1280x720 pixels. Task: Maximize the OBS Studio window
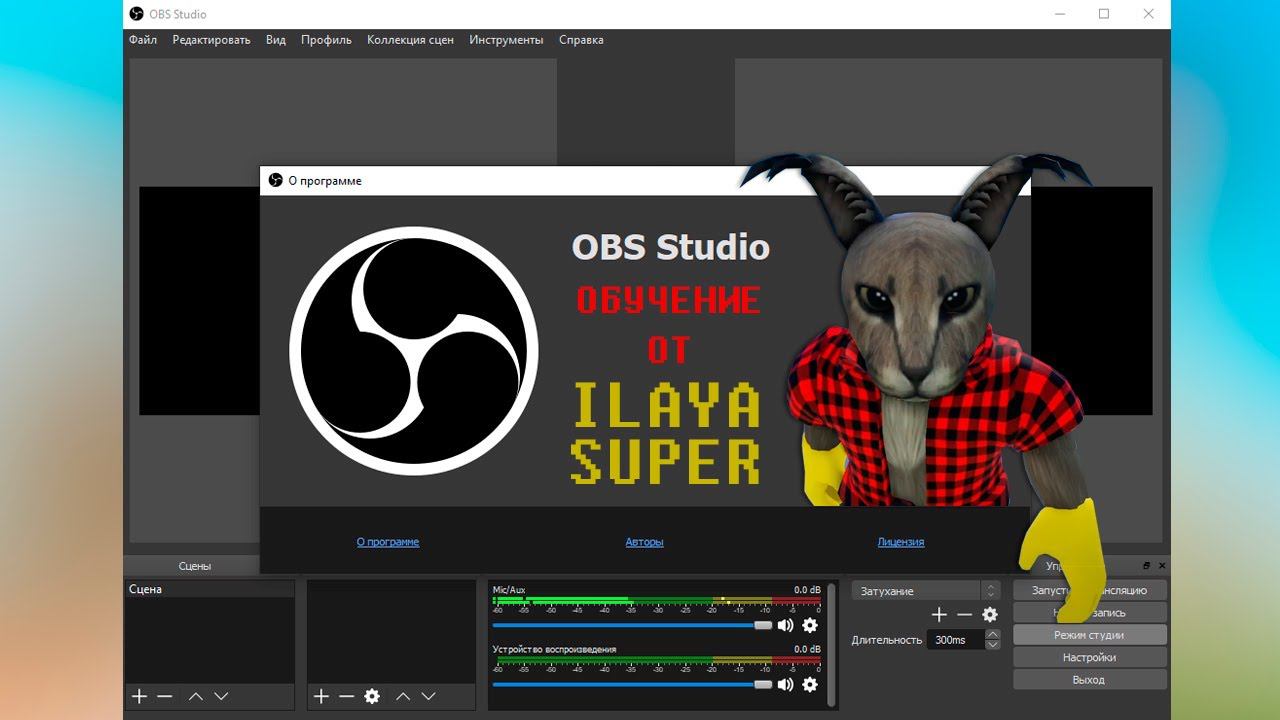coord(1104,14)
